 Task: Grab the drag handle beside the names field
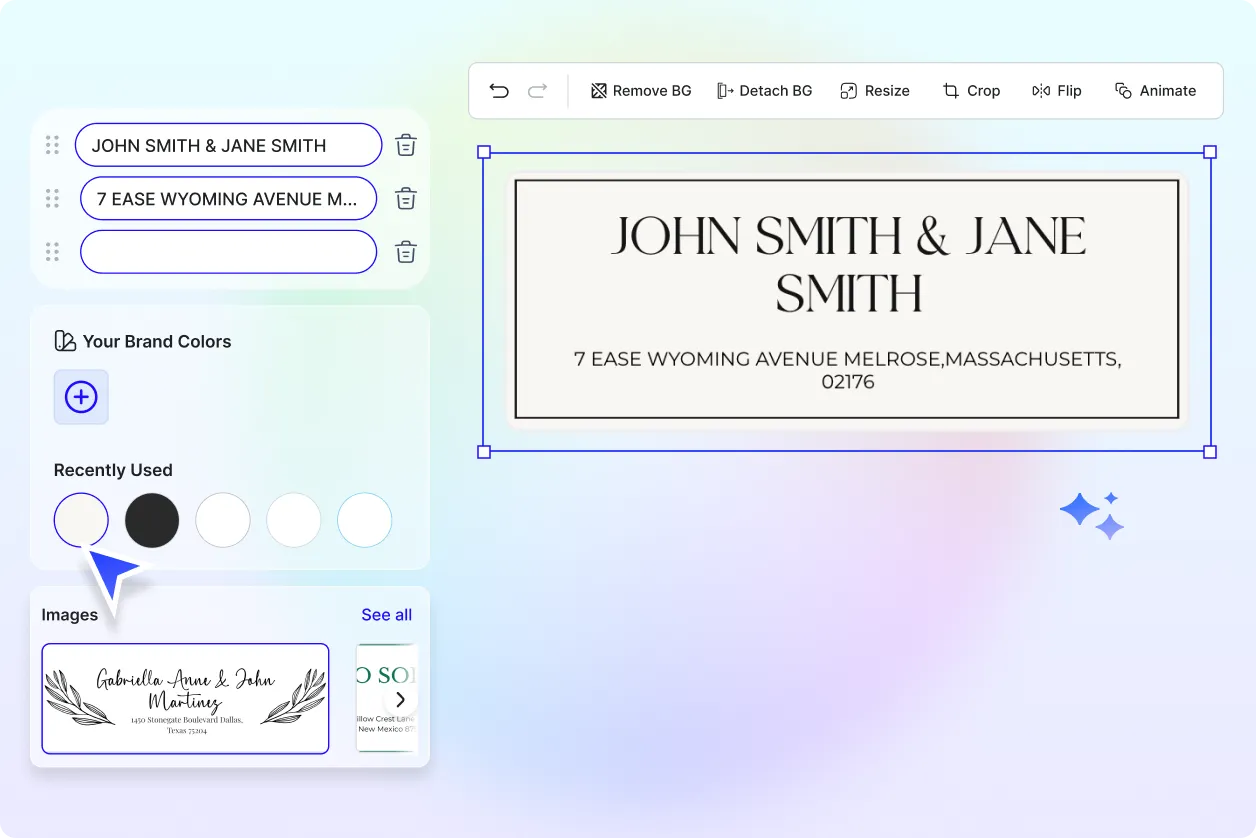coord(52,144)
